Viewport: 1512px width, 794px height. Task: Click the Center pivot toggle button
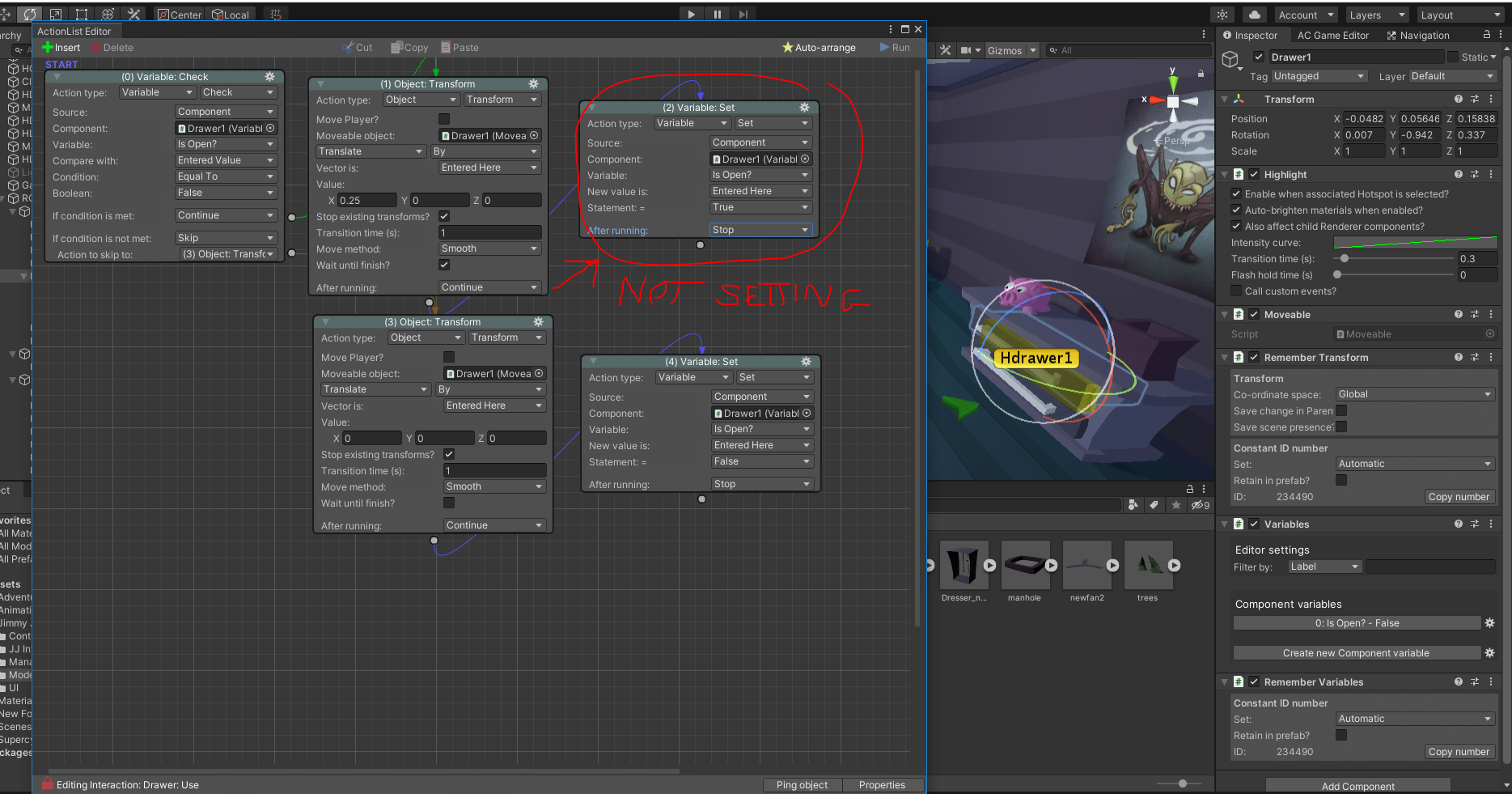coord(180,15)
